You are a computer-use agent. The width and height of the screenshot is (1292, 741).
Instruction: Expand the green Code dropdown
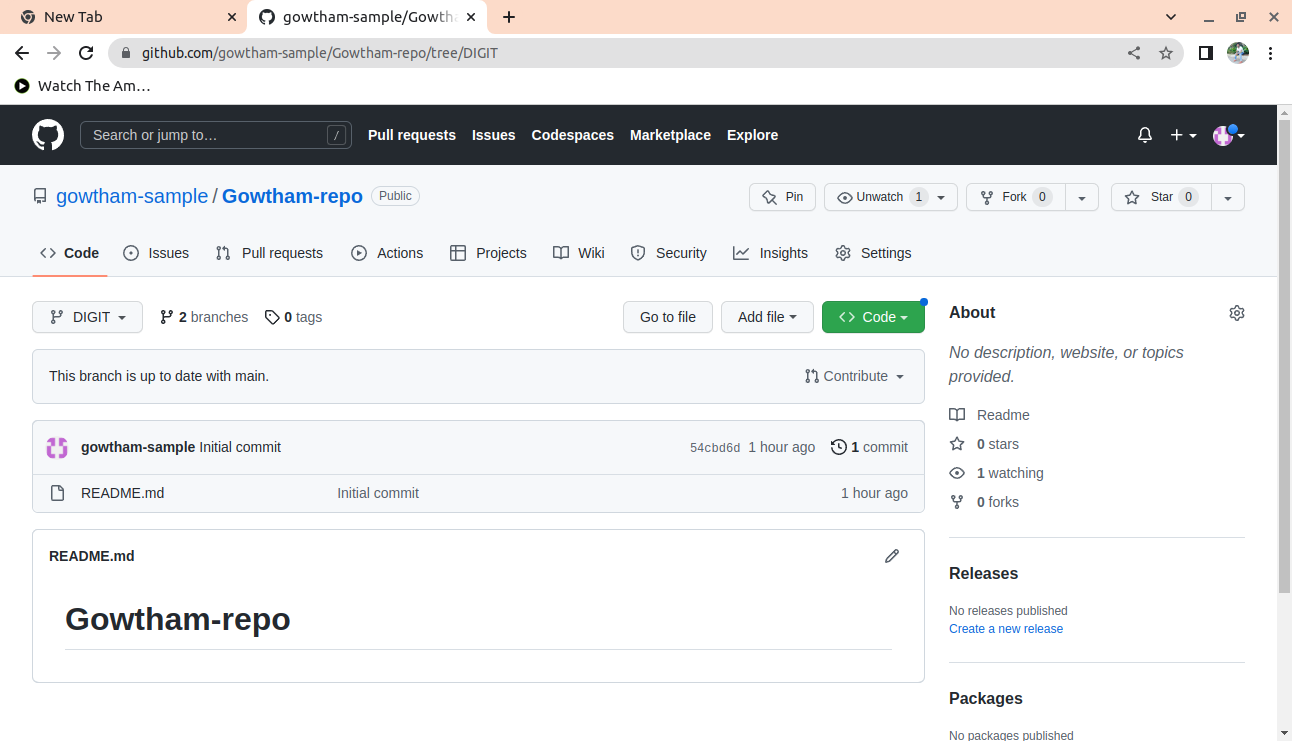click(x=873, y=317)
